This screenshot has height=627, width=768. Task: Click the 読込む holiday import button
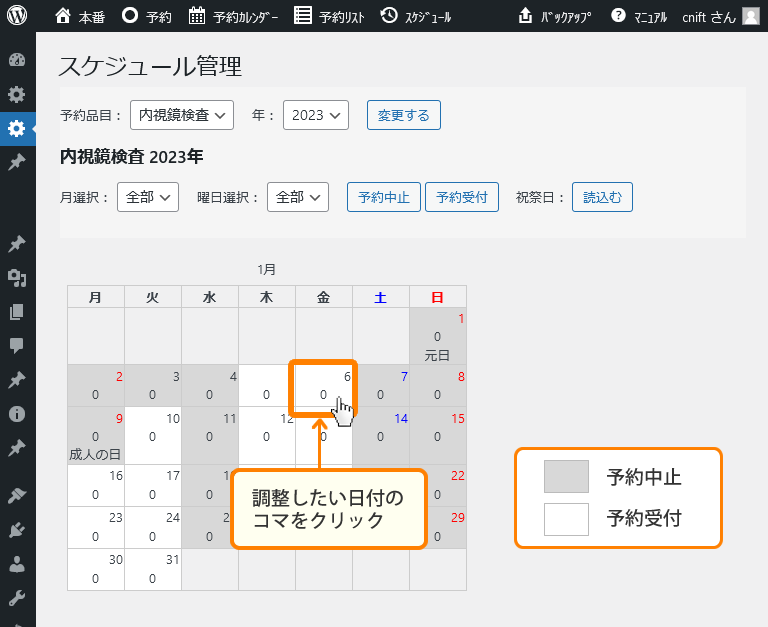point(602,197)
